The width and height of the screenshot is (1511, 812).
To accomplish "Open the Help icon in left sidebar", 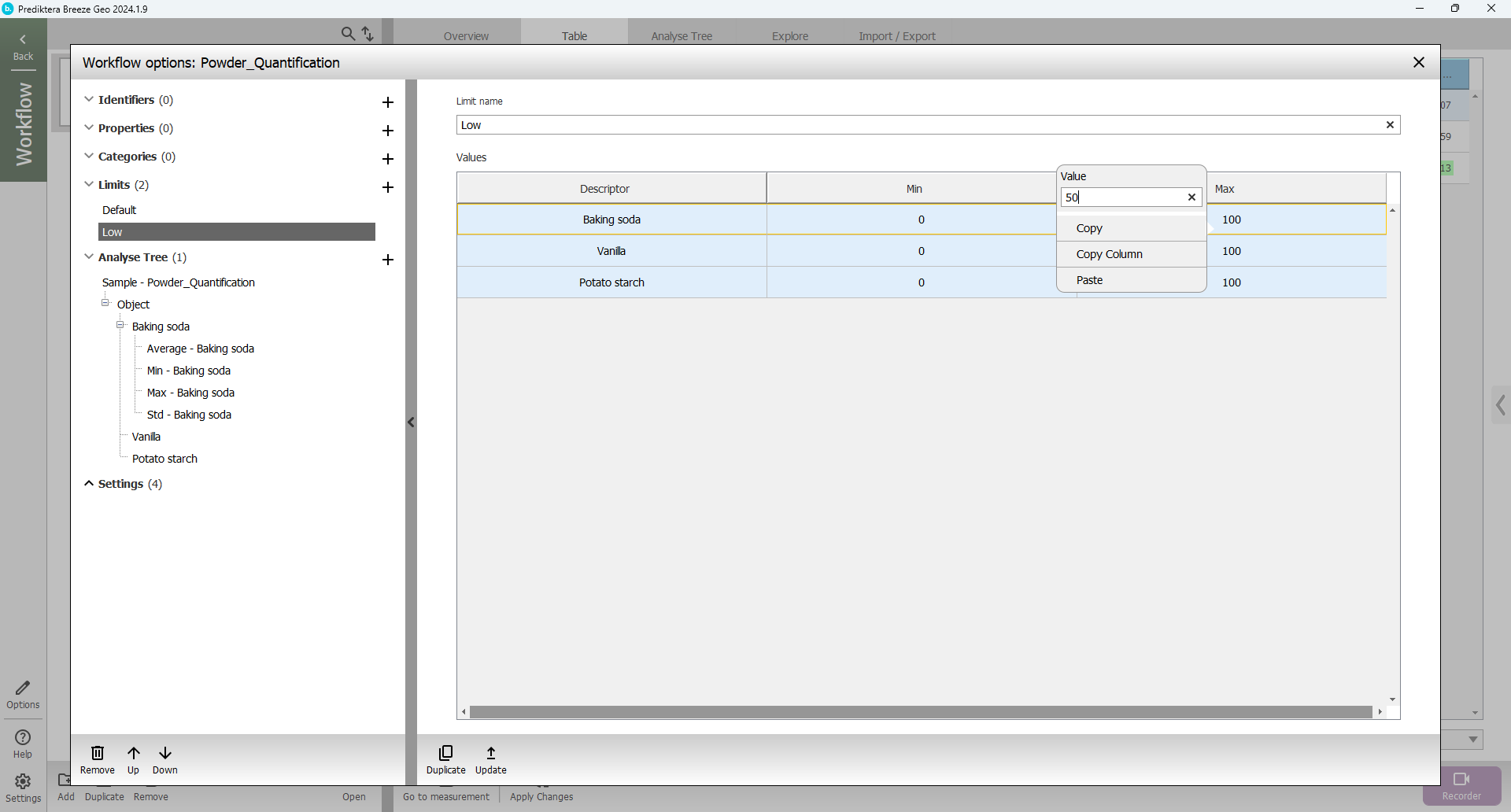I will (x=23, y=738).
